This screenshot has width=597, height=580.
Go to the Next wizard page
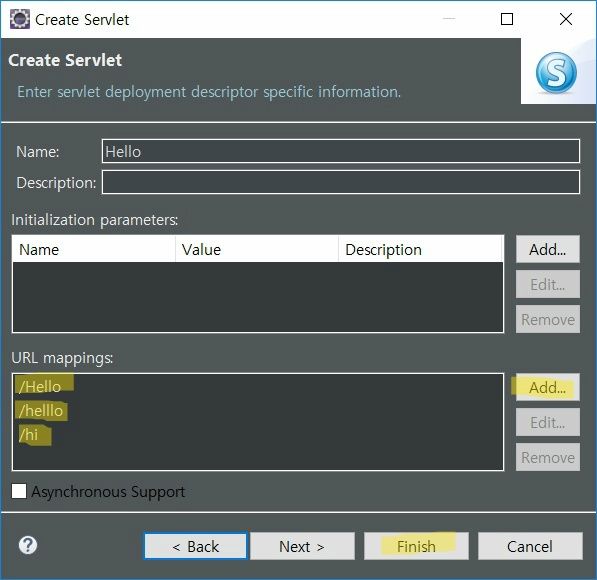coord(302,546)
